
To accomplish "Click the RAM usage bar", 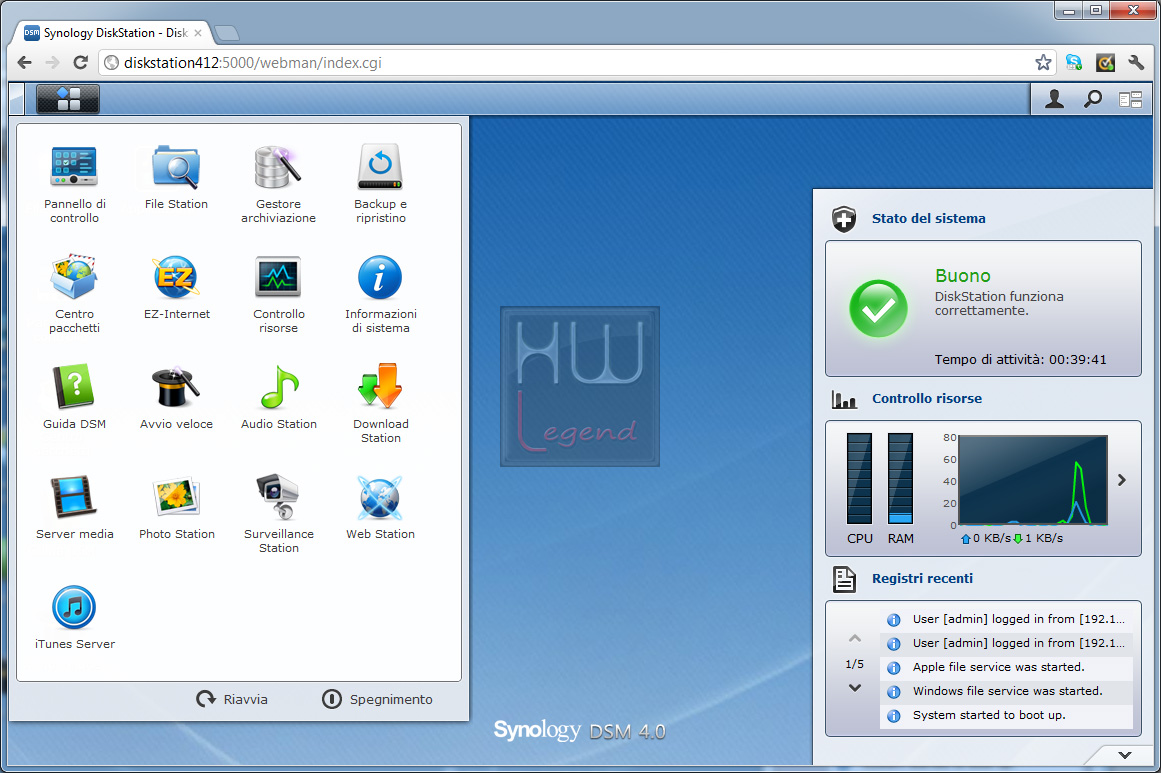I will point(900,478).
